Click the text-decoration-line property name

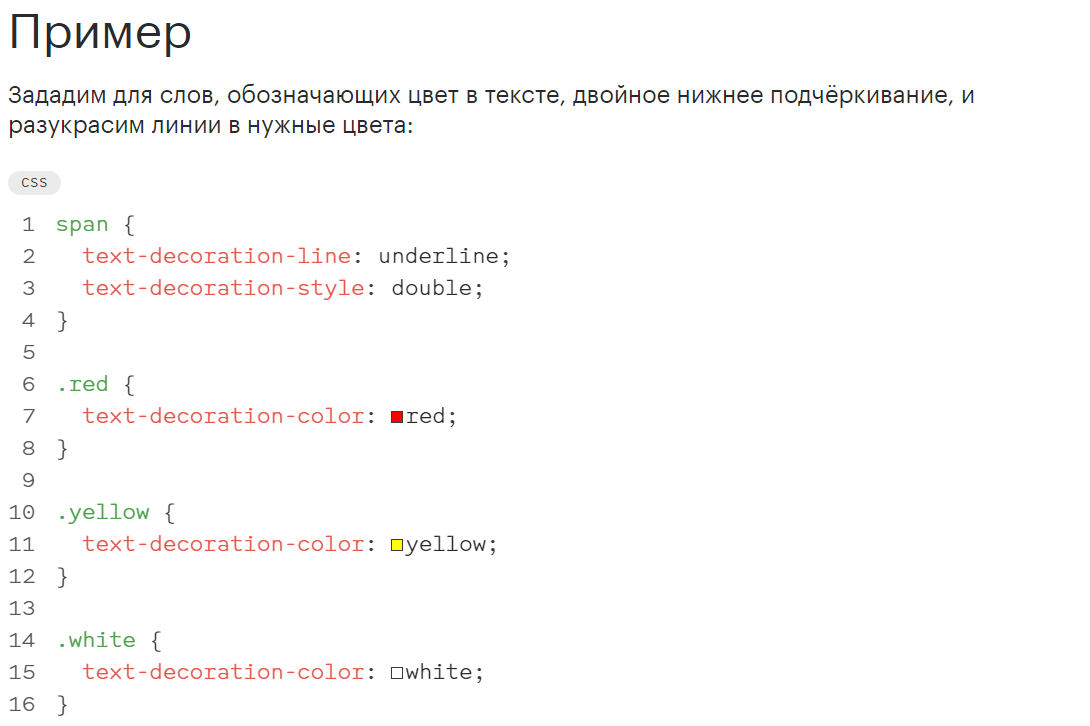[217, 257]
